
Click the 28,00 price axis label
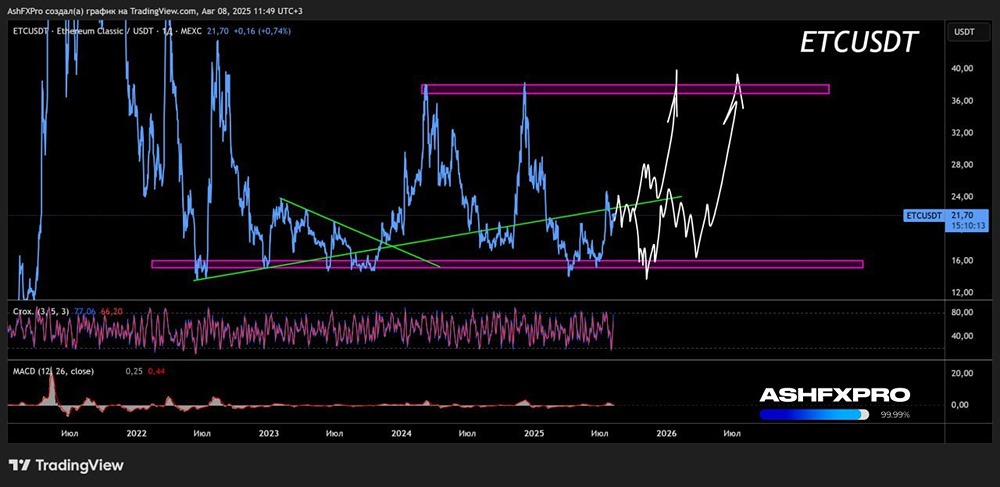pyautogui.click(x=962, y=164)
